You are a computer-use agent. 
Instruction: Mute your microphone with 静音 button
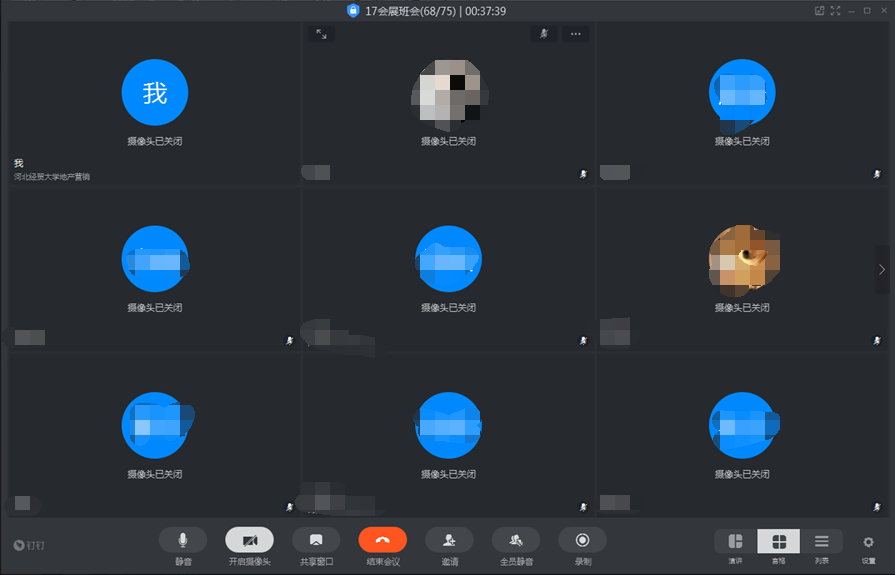pyautogui.click(x=183, y=540)
